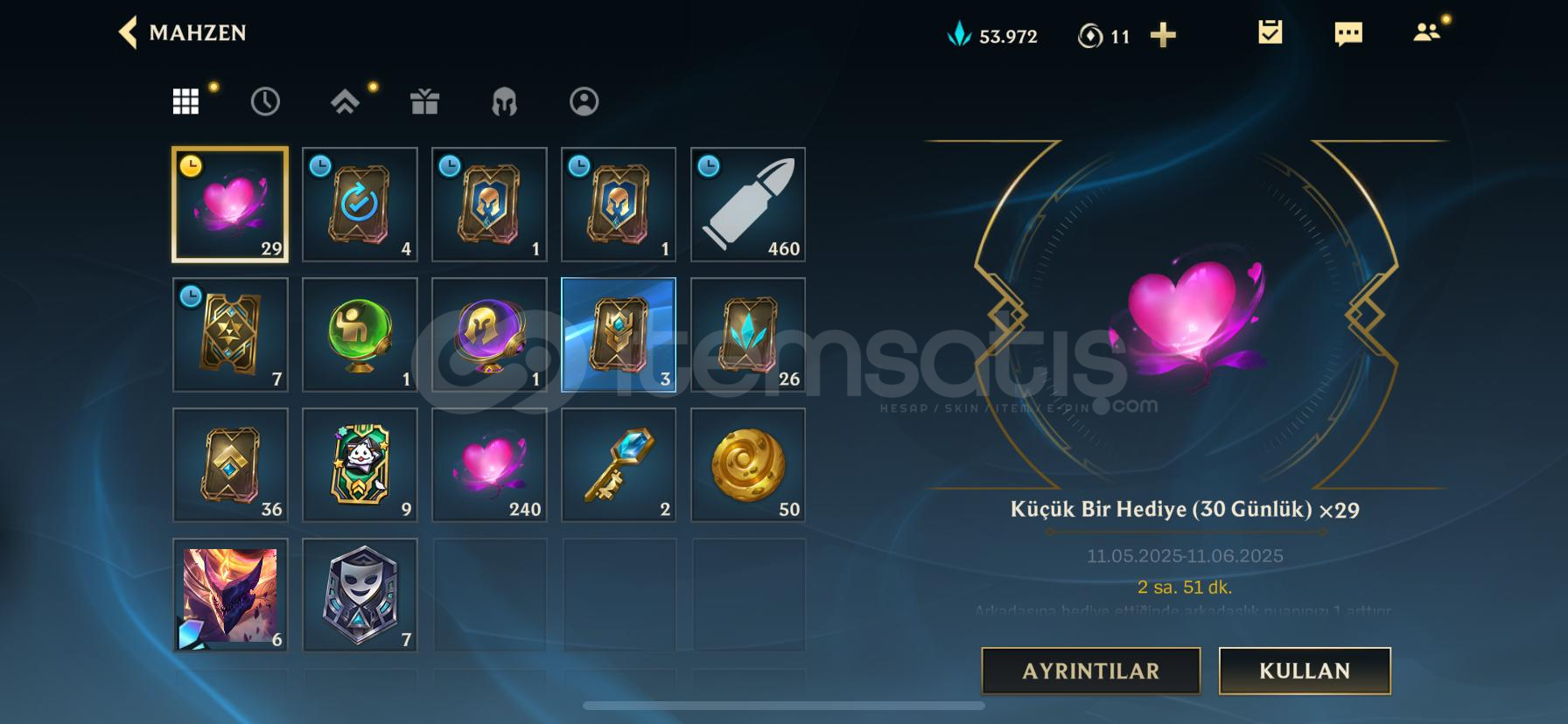The width and height of the screenshot is (1568, 724).
Task: Click the KULLAN use button
Action: pyautogui.click(x=1305, y=671)
